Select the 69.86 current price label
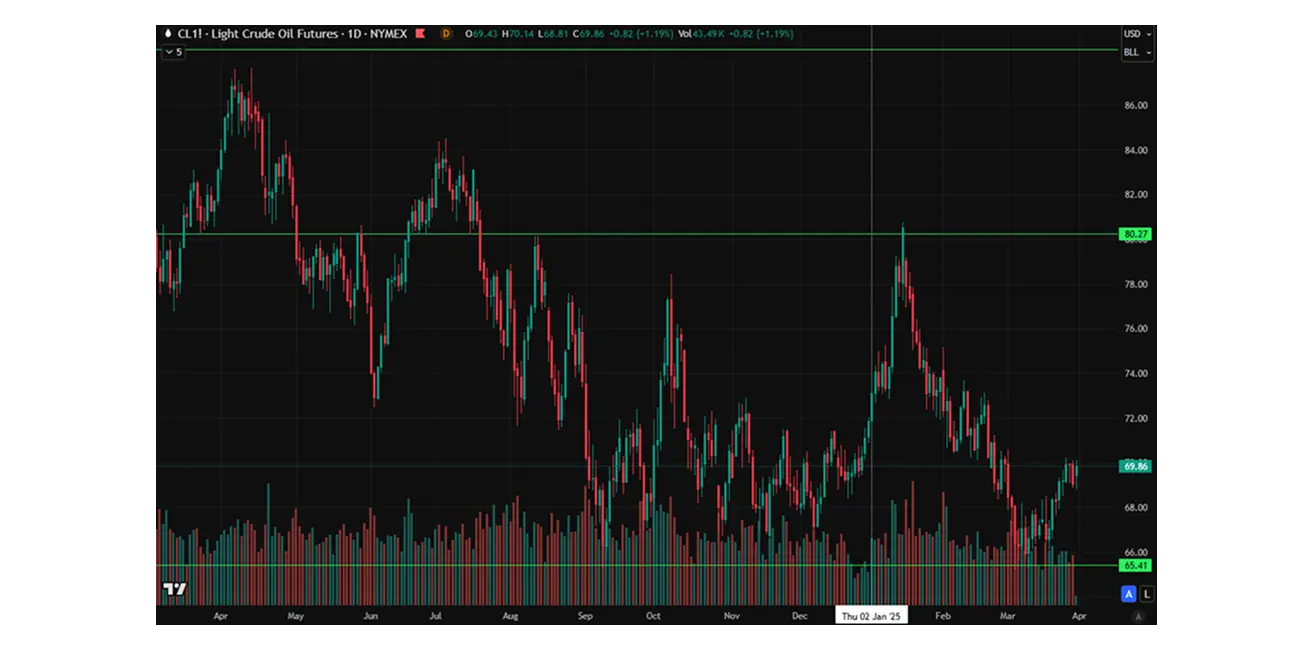This screenshot has height=650, width=1312. pos(1136,466)
